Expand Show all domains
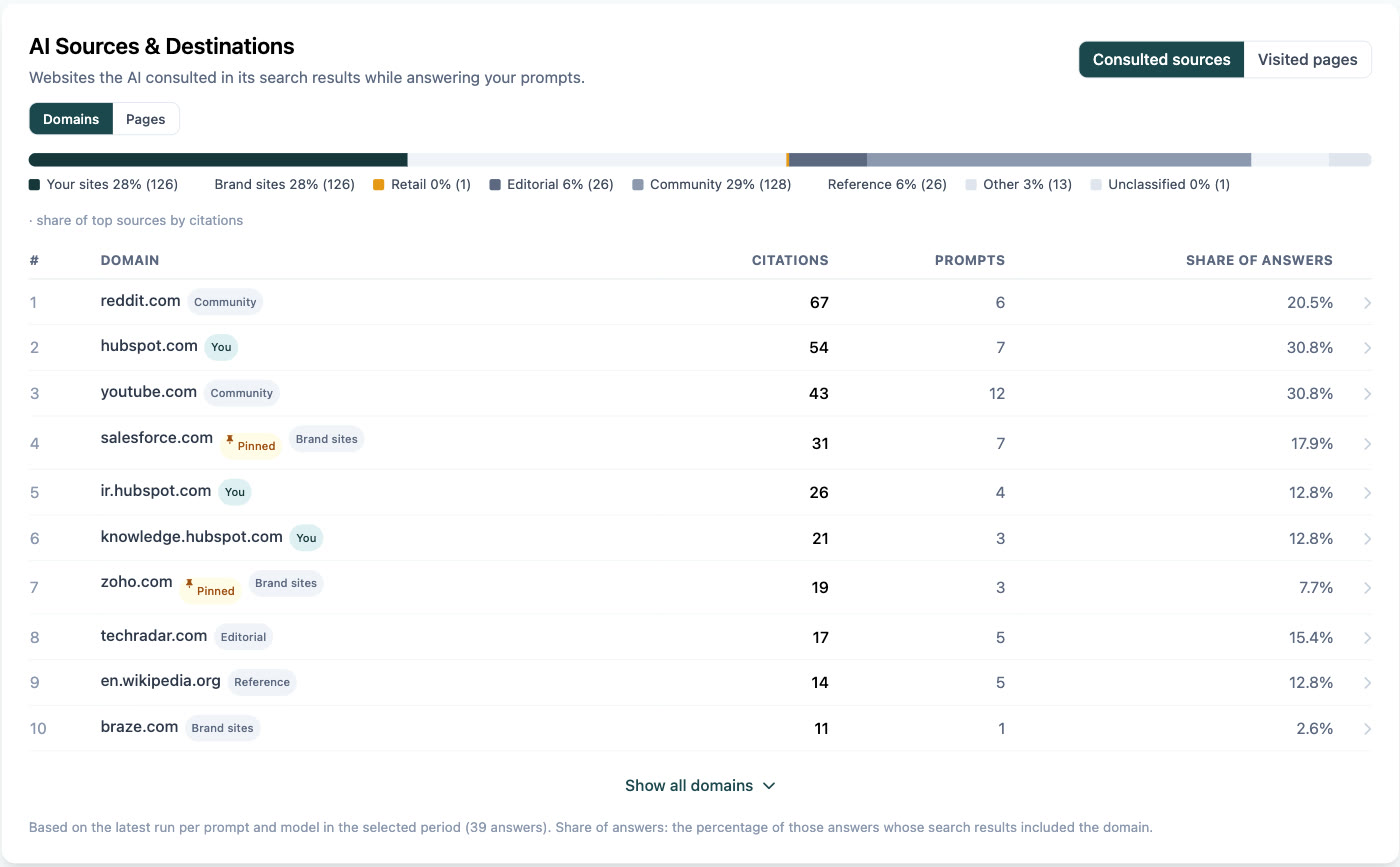 tap(700, 785)
